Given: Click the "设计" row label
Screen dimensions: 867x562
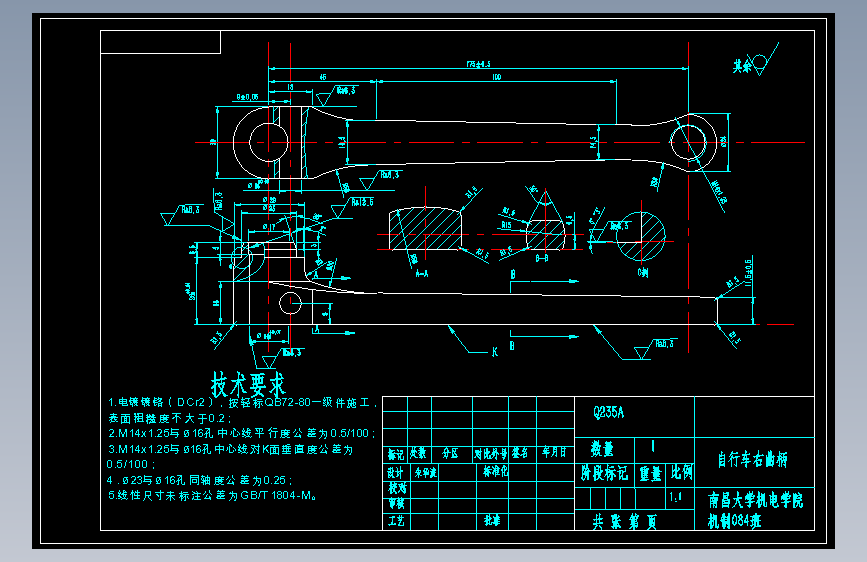Looking at the screenshot, I should [x=396, y=473].
